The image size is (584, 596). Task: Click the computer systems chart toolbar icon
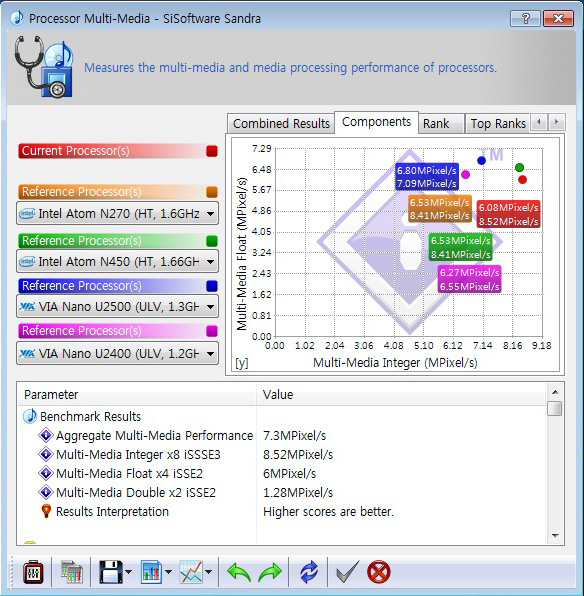point(72,572)
